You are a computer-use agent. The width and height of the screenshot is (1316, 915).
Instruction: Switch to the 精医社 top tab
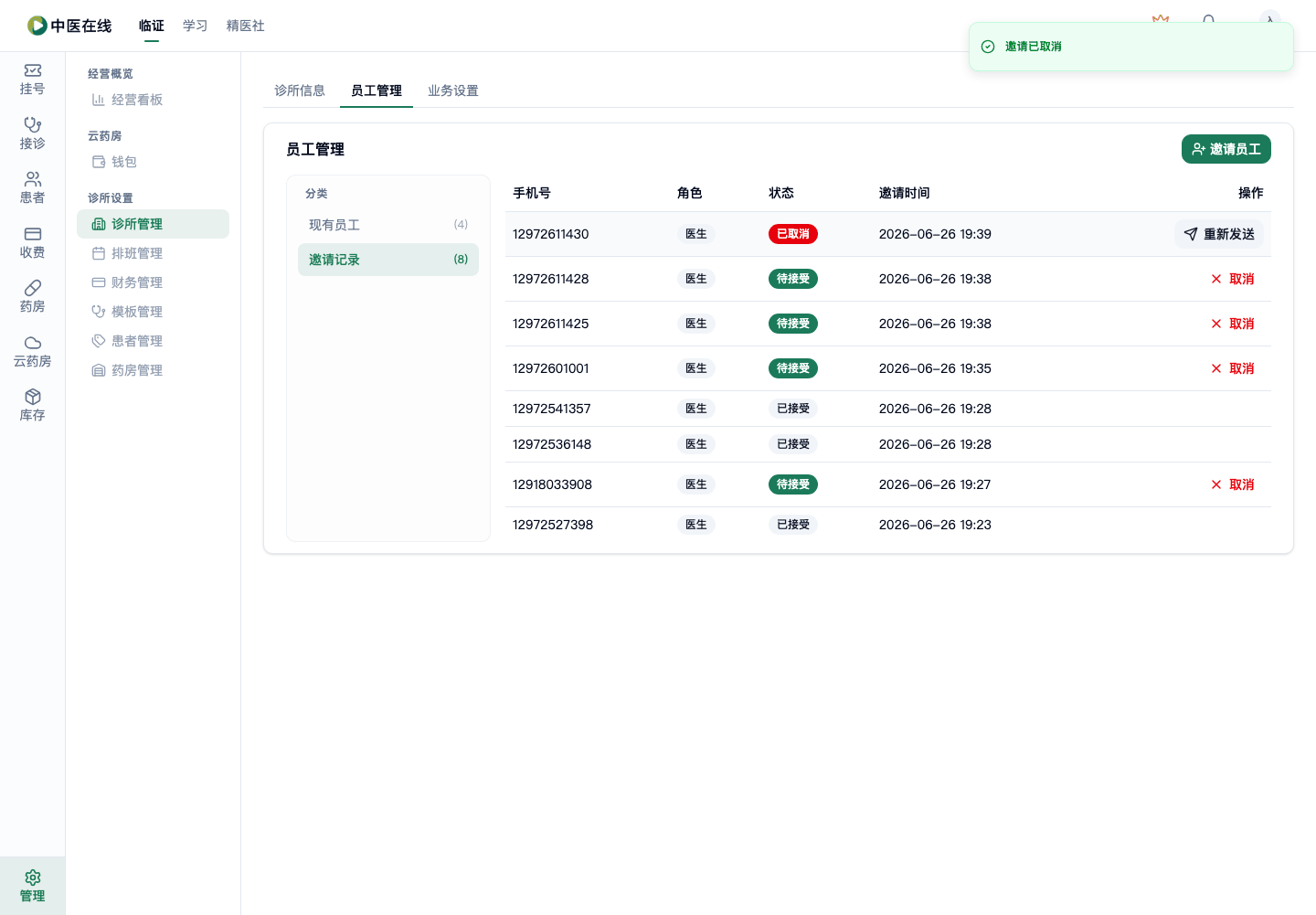coord(246,26)
